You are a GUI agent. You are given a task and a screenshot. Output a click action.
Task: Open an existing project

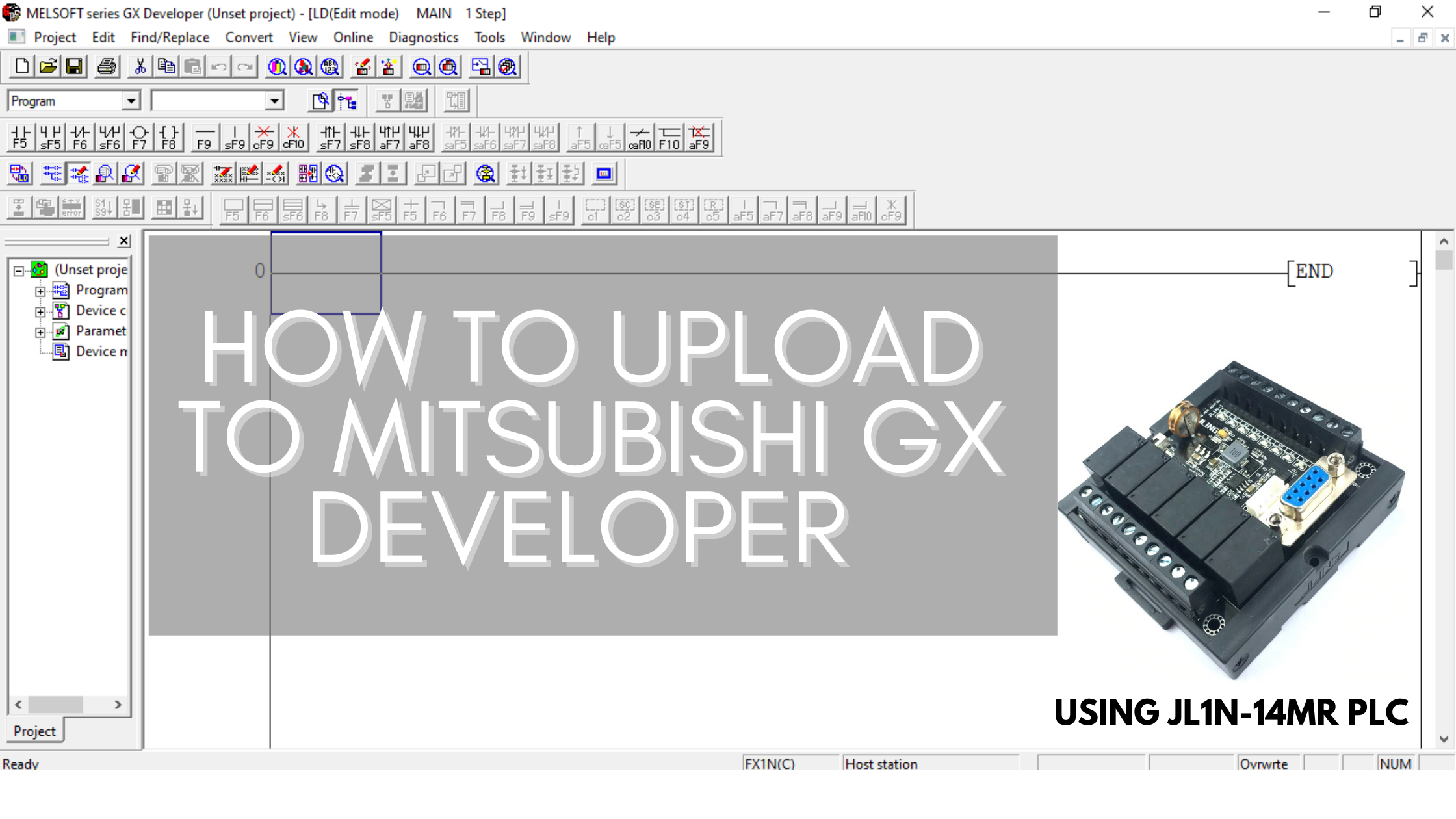[47, 66]
